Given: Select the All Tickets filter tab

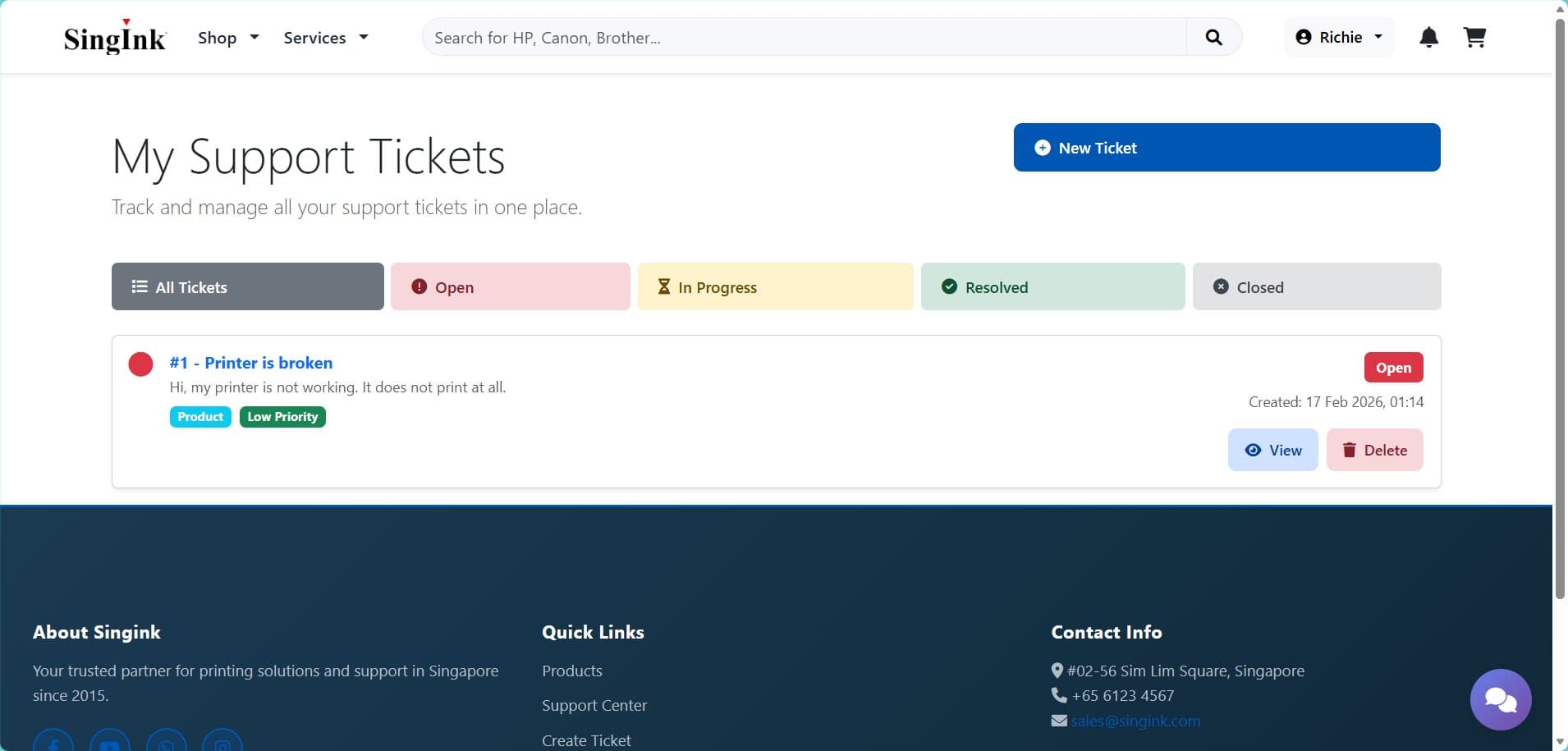Looking at the screenshot, I should point(248,286).
